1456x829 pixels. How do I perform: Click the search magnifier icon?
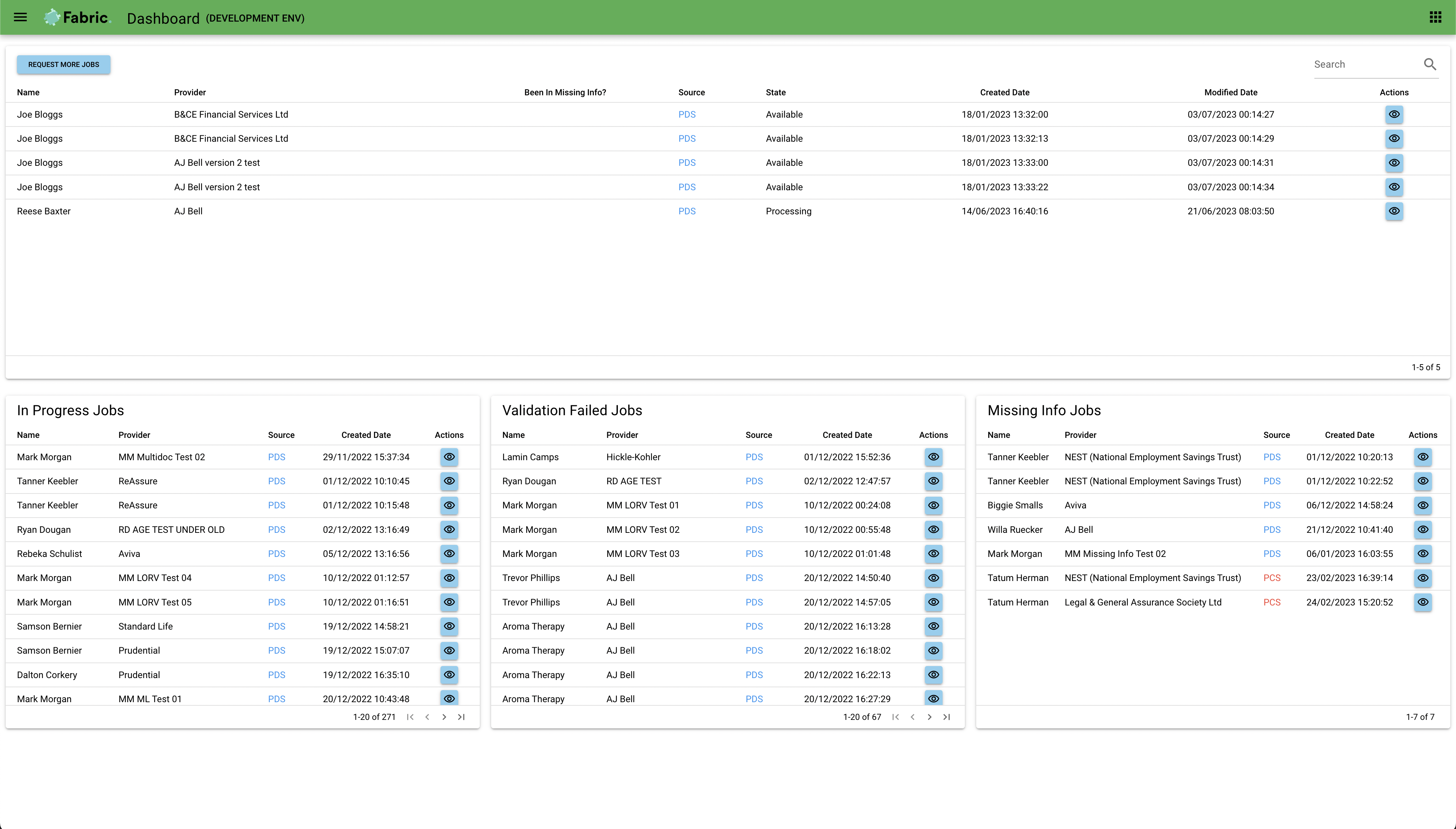(x=1430, y=64)
